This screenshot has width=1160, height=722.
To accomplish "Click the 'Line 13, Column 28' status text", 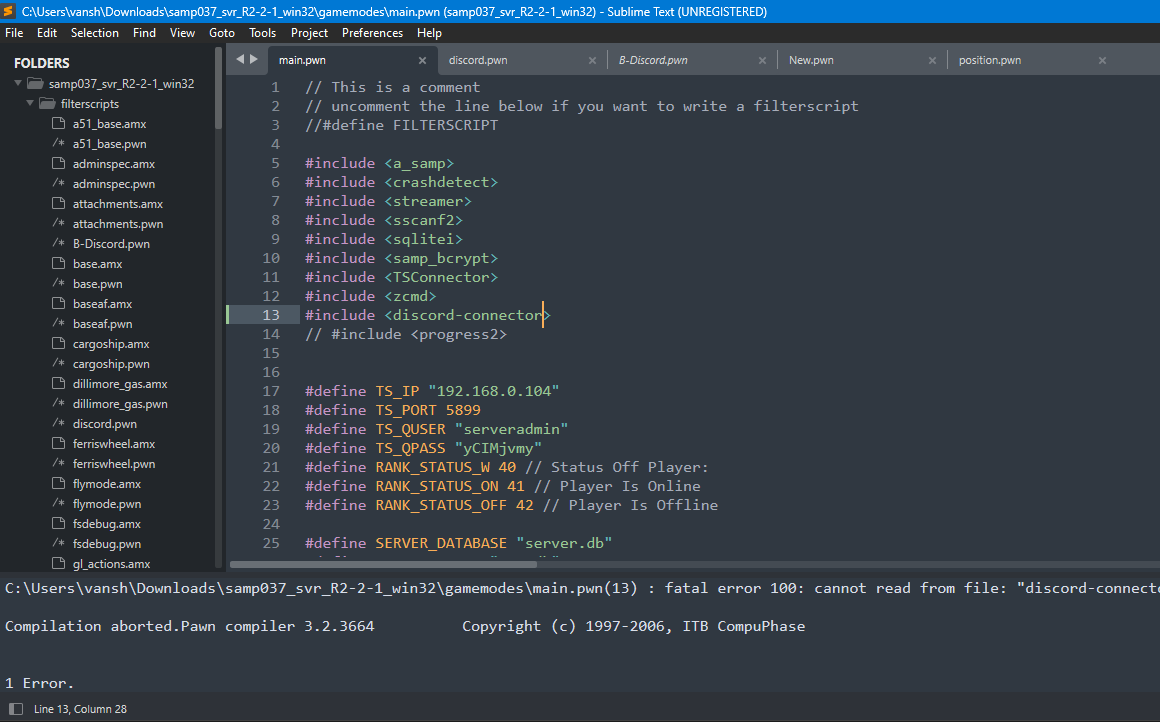I will pos(80,709).
